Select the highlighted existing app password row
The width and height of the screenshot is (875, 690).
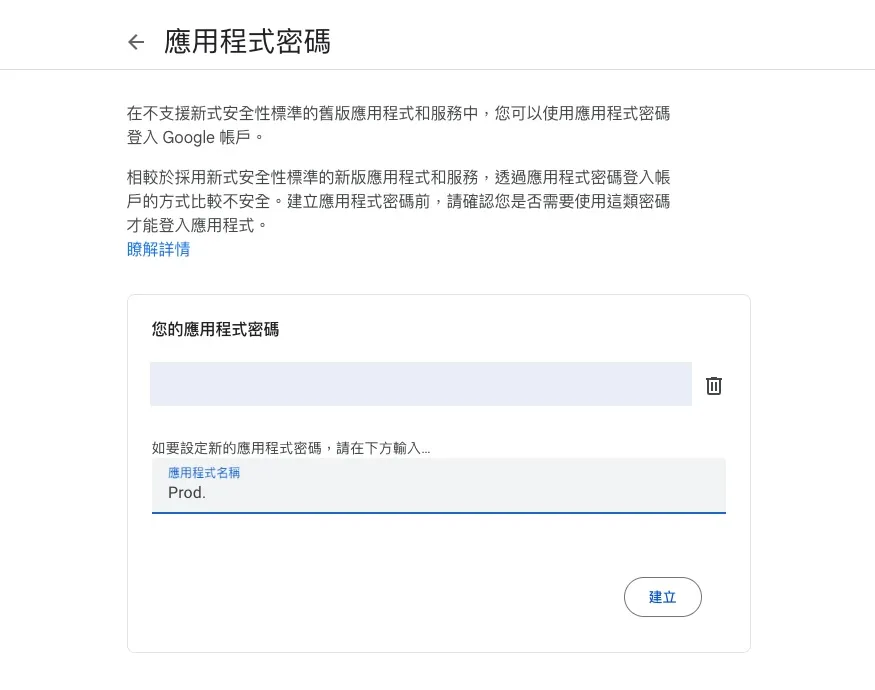click(421, 384)
